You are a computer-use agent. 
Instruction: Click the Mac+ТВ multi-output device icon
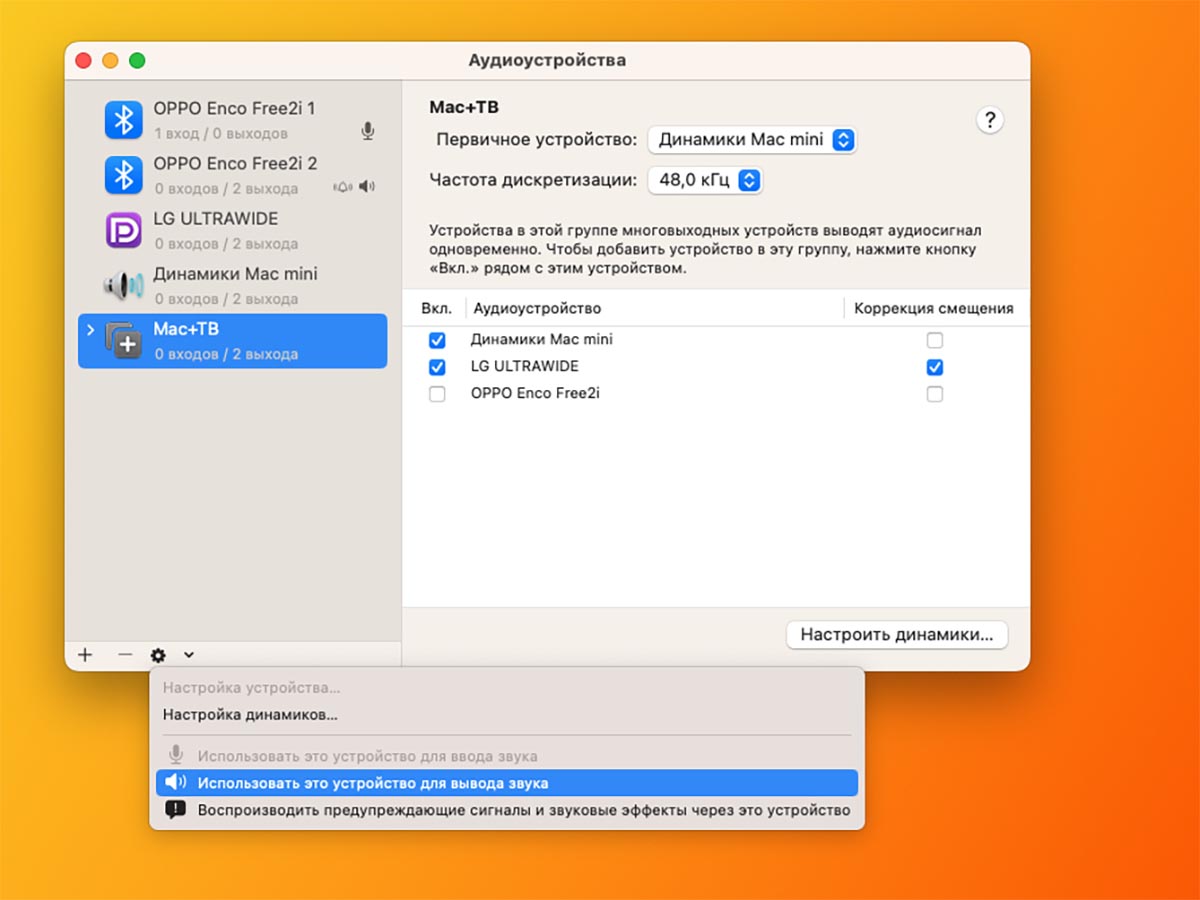[124, 341]
